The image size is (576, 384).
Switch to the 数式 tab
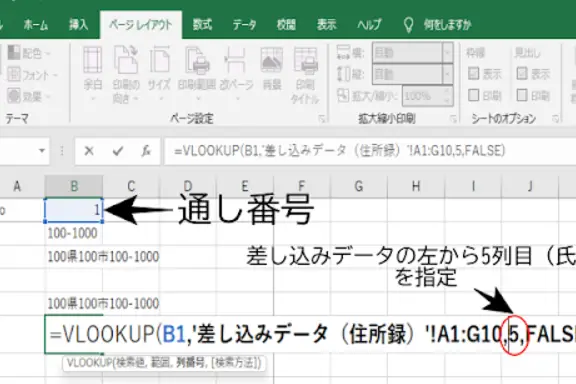(x=202, y=25)
